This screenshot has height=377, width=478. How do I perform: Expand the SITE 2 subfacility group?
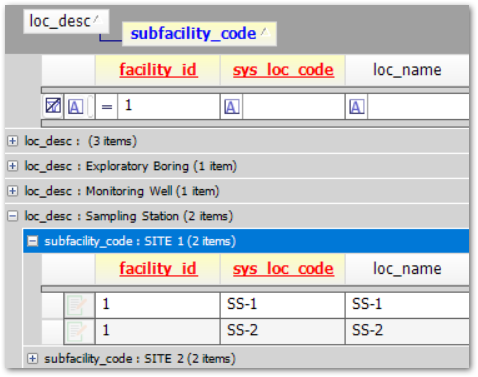pyautogui.click(x=33, y=359)
